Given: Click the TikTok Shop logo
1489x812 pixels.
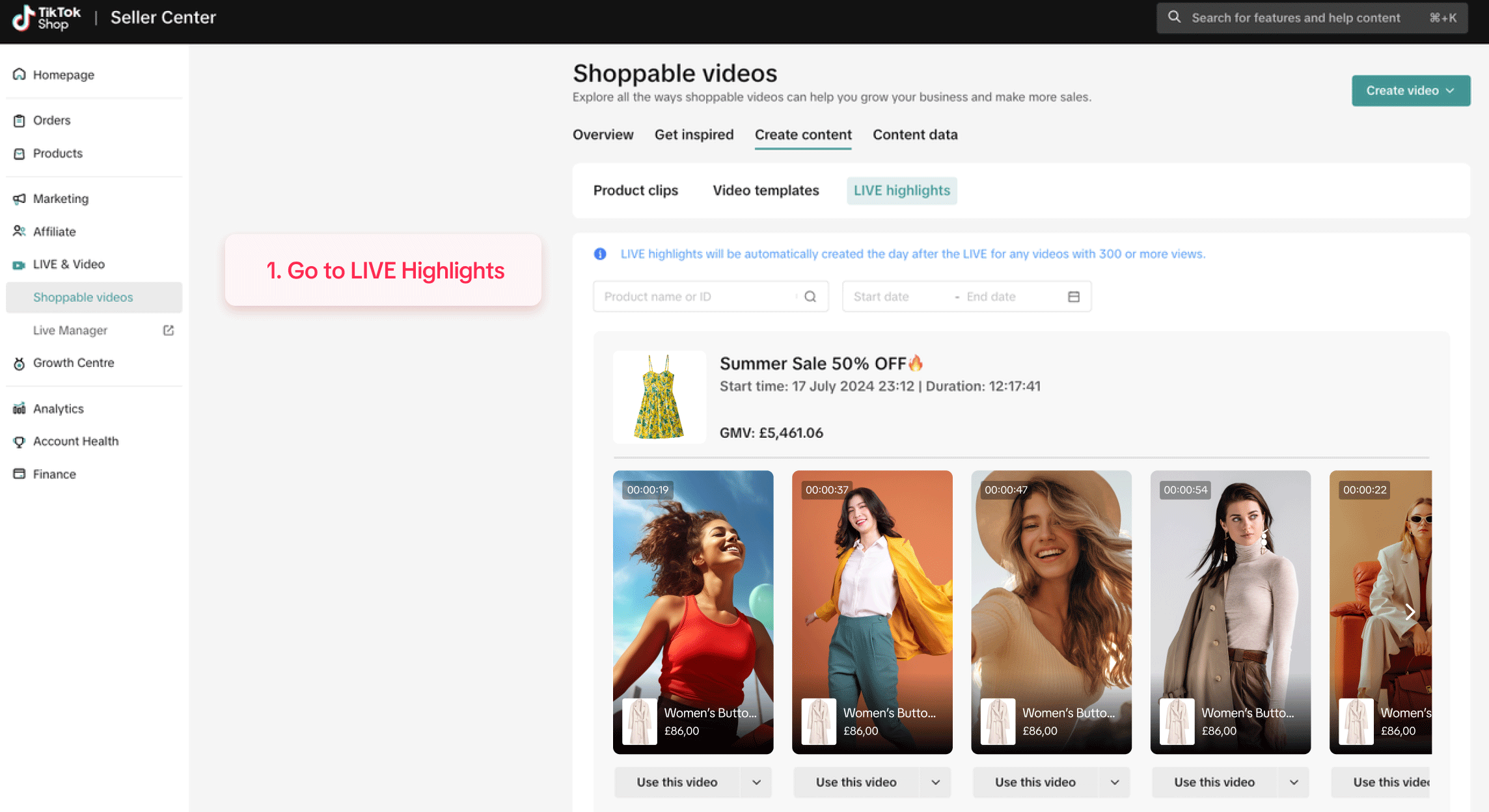Looking at the screenshot, I should point(47,18).
